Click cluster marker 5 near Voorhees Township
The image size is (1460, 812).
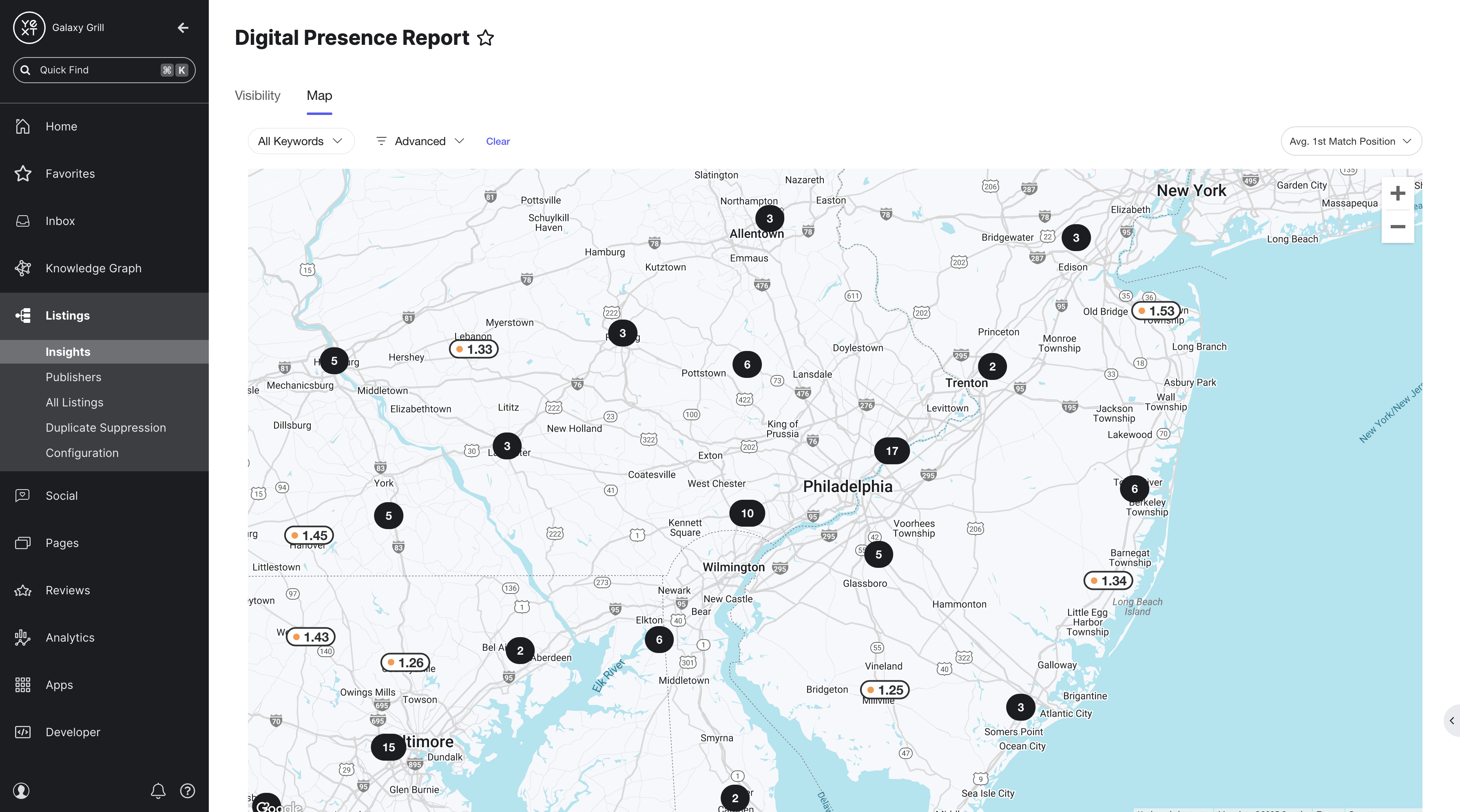pyautogui.click(x=878, y=554)
